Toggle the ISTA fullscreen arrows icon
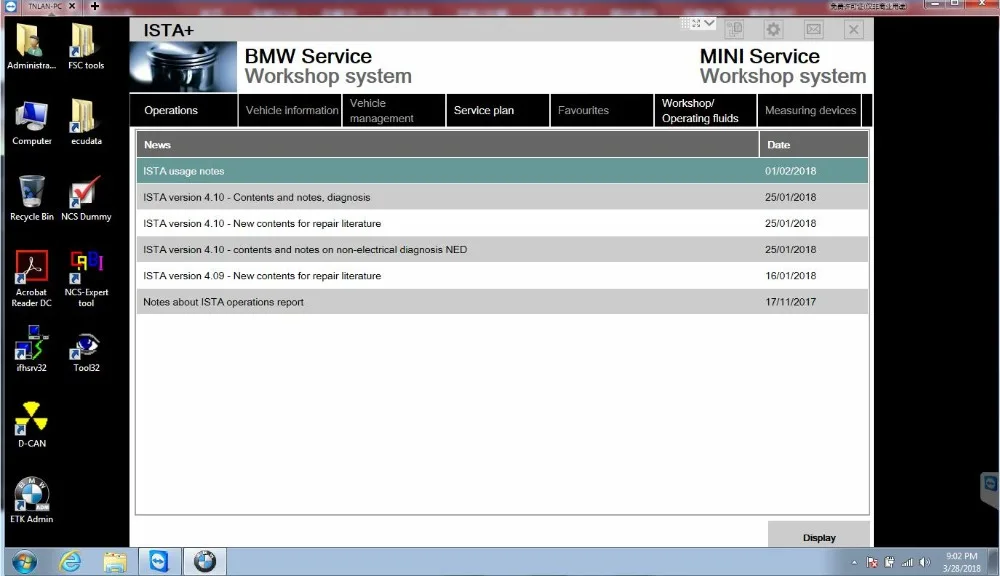The width and height of the screenshot is (1000, 576). tap(696, 24)
